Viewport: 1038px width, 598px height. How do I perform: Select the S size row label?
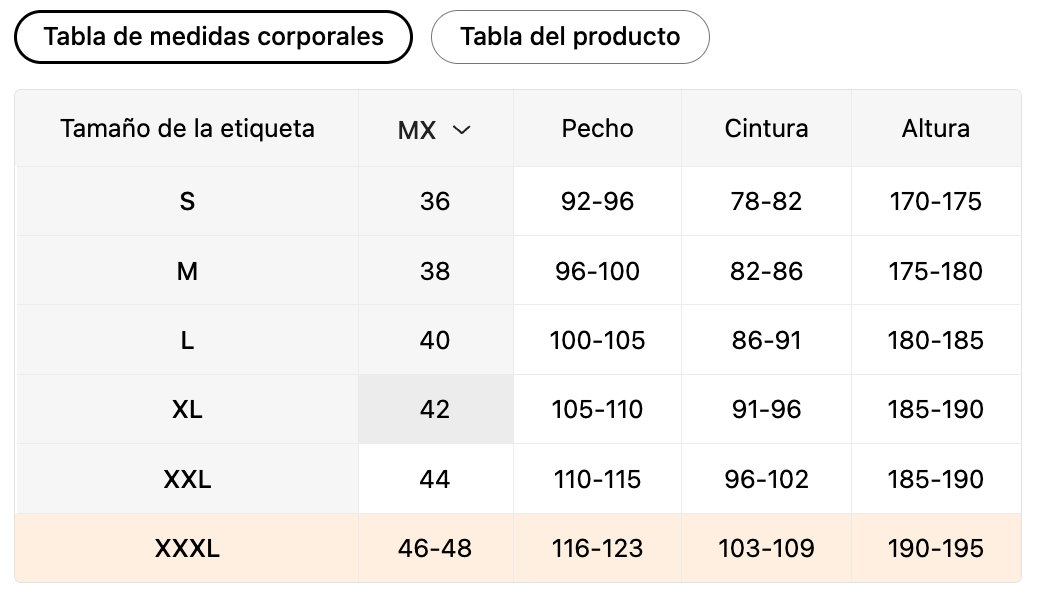[x=187, y=201]
